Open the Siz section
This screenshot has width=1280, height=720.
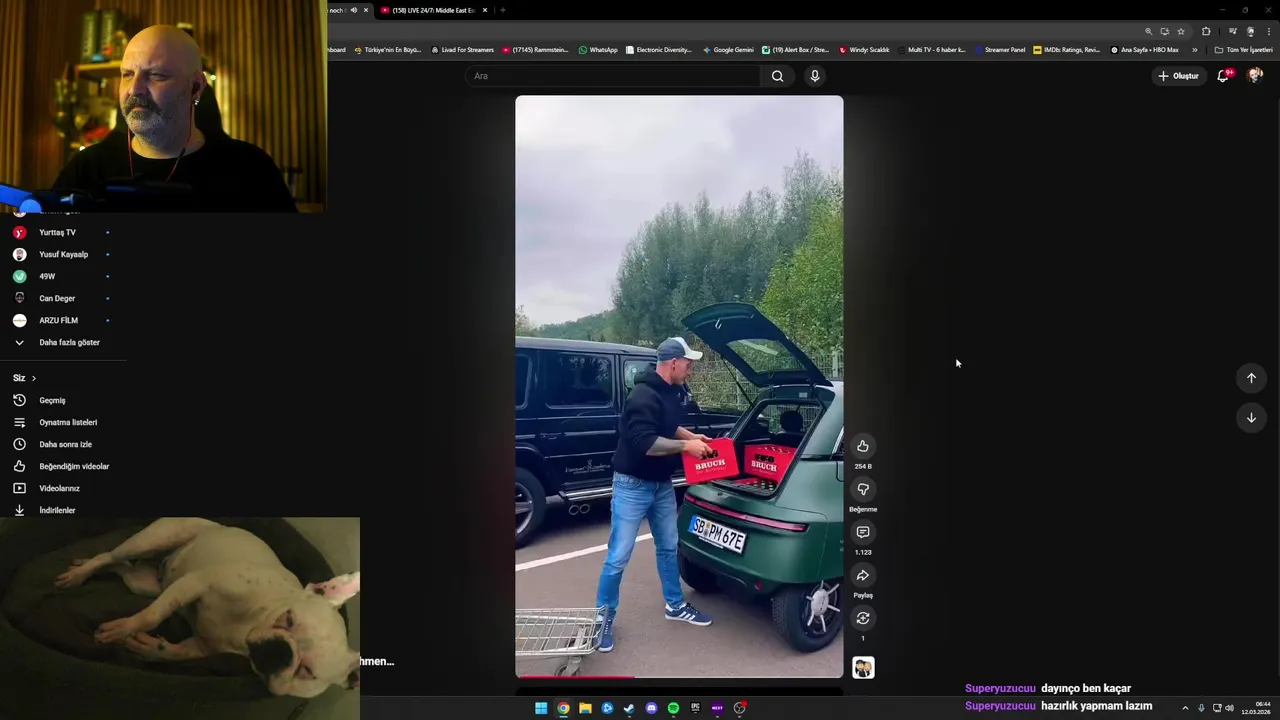coord(25,378)
